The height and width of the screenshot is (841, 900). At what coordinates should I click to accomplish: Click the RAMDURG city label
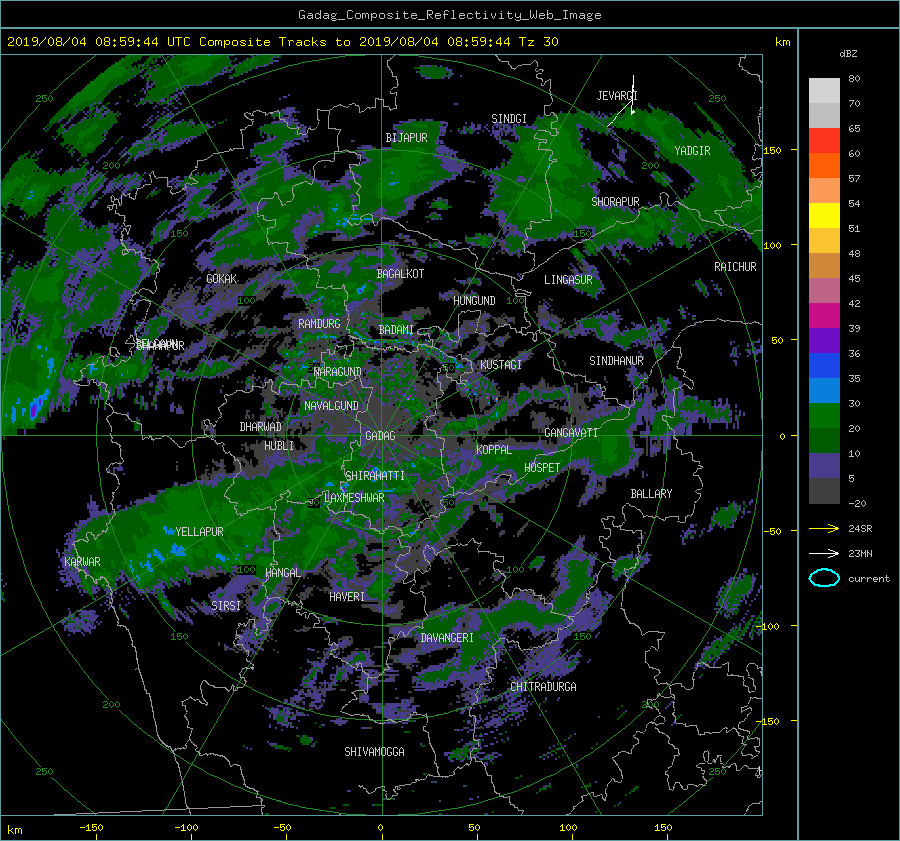click(x=319, y=324)
